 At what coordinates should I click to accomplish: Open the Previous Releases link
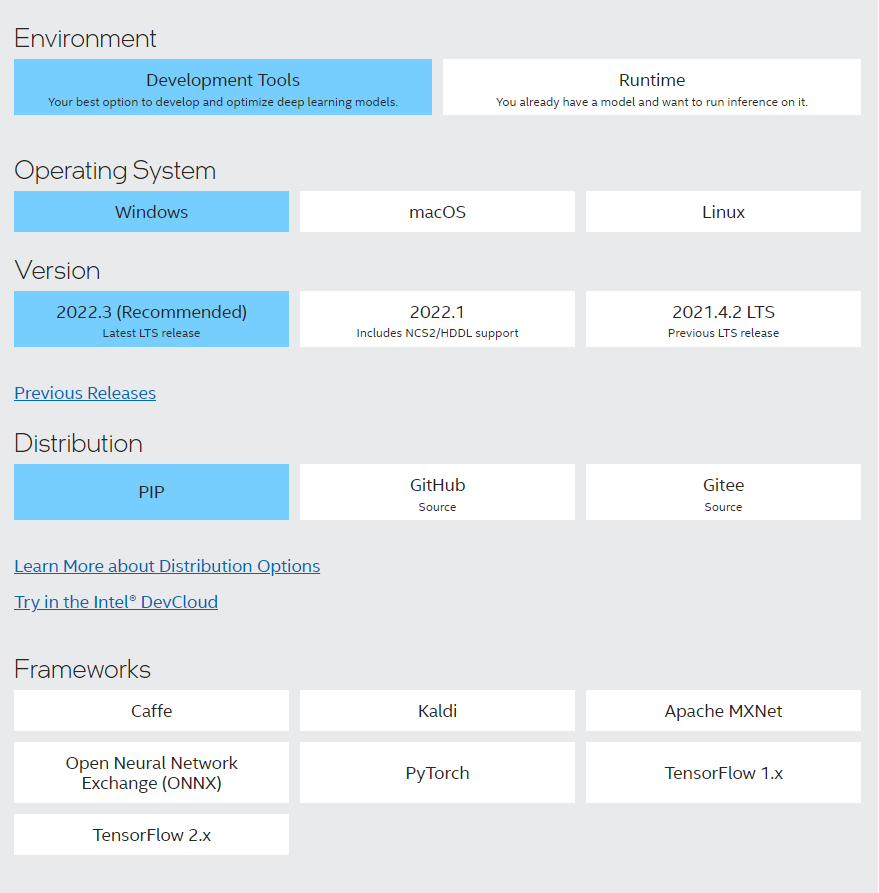click(85, 393)
